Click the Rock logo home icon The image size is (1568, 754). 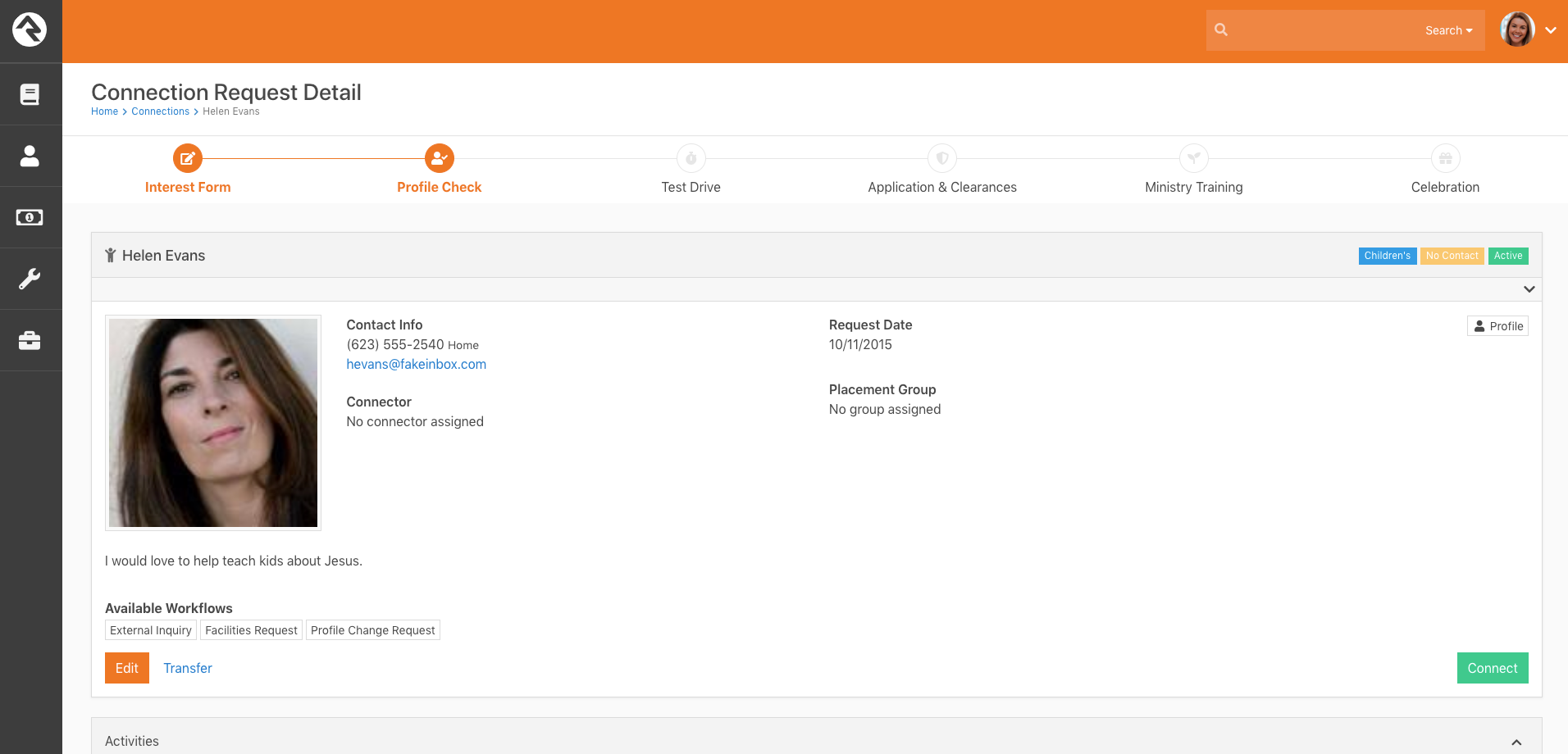pyautogui.click(x=30, y=30)
